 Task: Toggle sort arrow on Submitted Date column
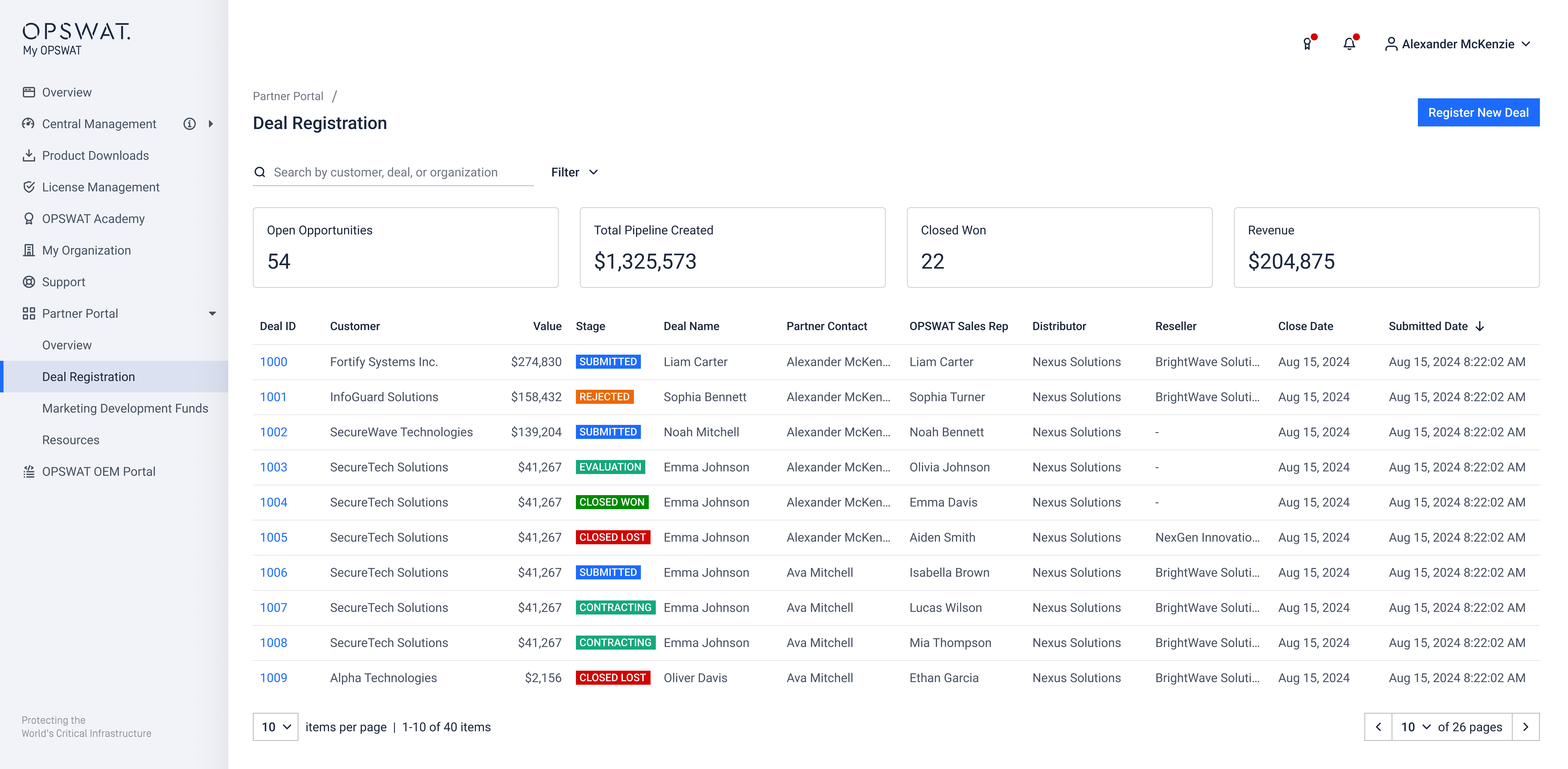click(x=1480, y=326)
